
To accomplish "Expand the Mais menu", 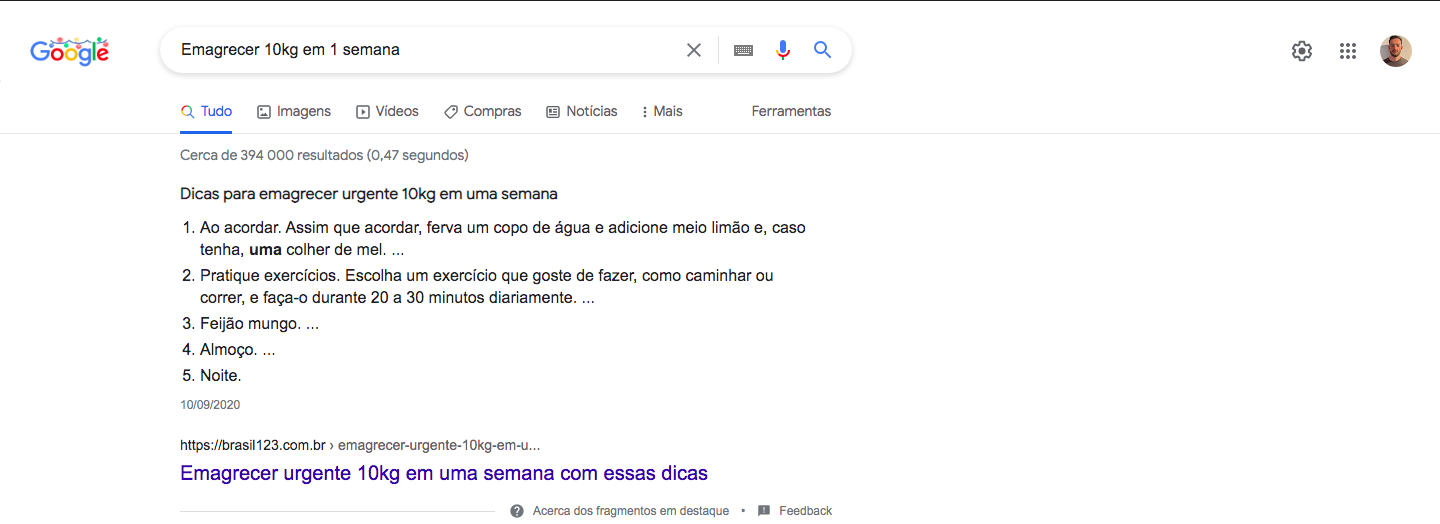I will click(662, 111).
